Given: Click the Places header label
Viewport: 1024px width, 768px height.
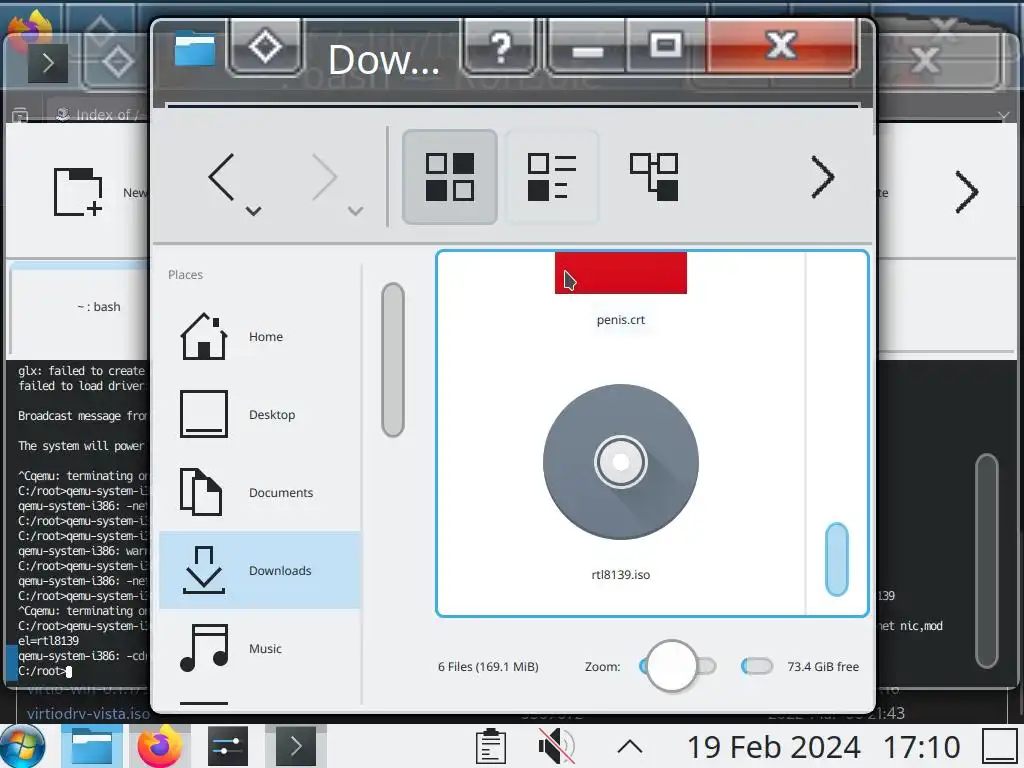Looking at the screenshot, I should coord(185,275).
